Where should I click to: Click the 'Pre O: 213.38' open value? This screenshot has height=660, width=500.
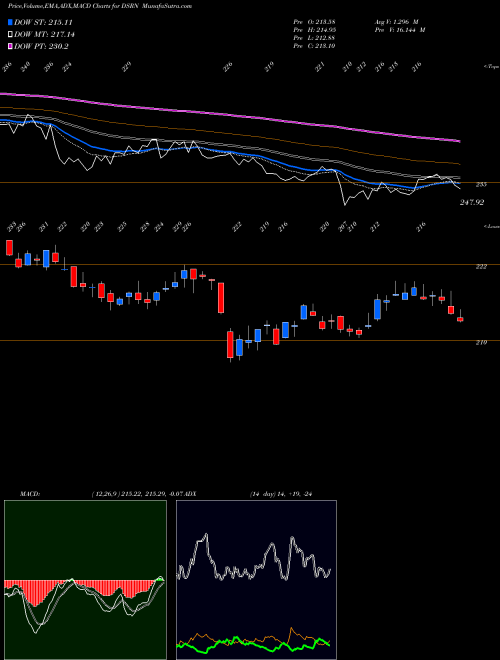[314, 22]
